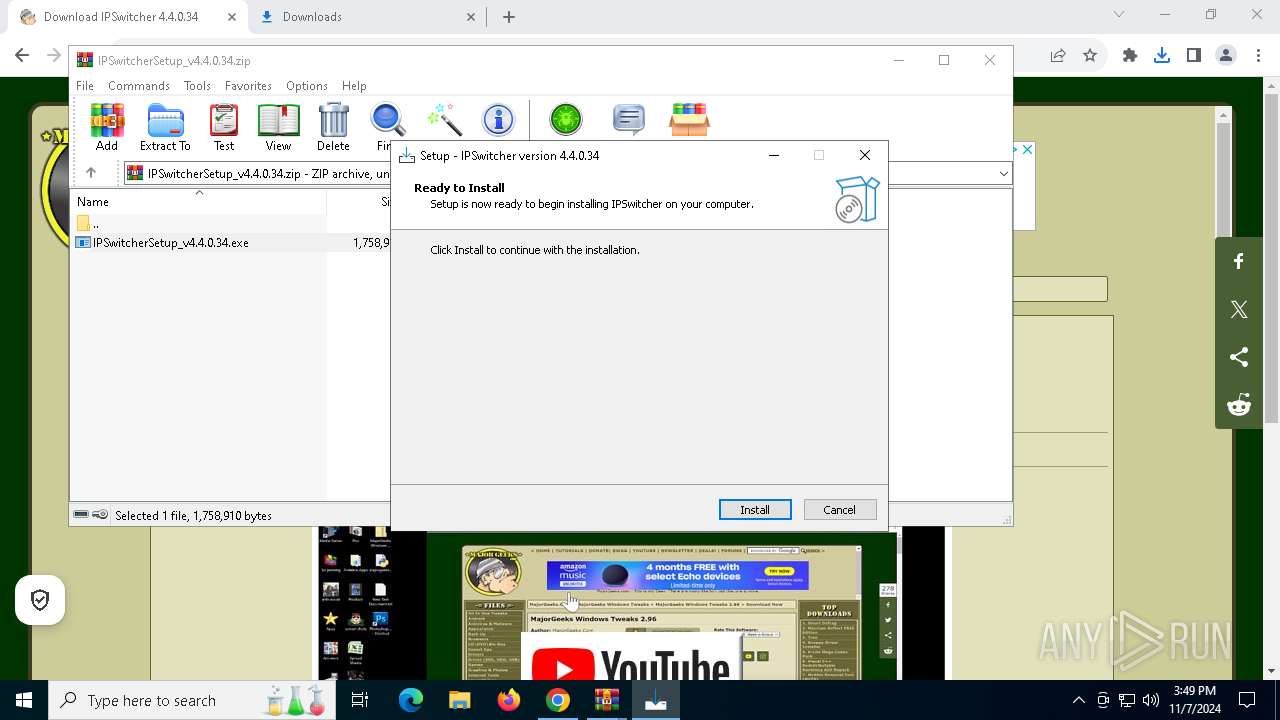Open Chrome tab search chevron
This screenshot has width=1280, height=720.
coord(1119,15)
